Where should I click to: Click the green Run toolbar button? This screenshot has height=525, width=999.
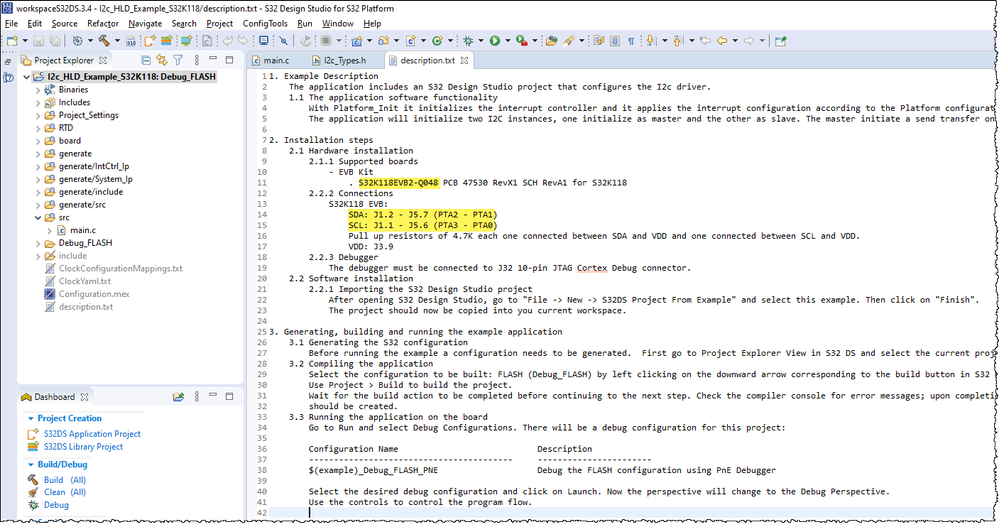(495, 41)
